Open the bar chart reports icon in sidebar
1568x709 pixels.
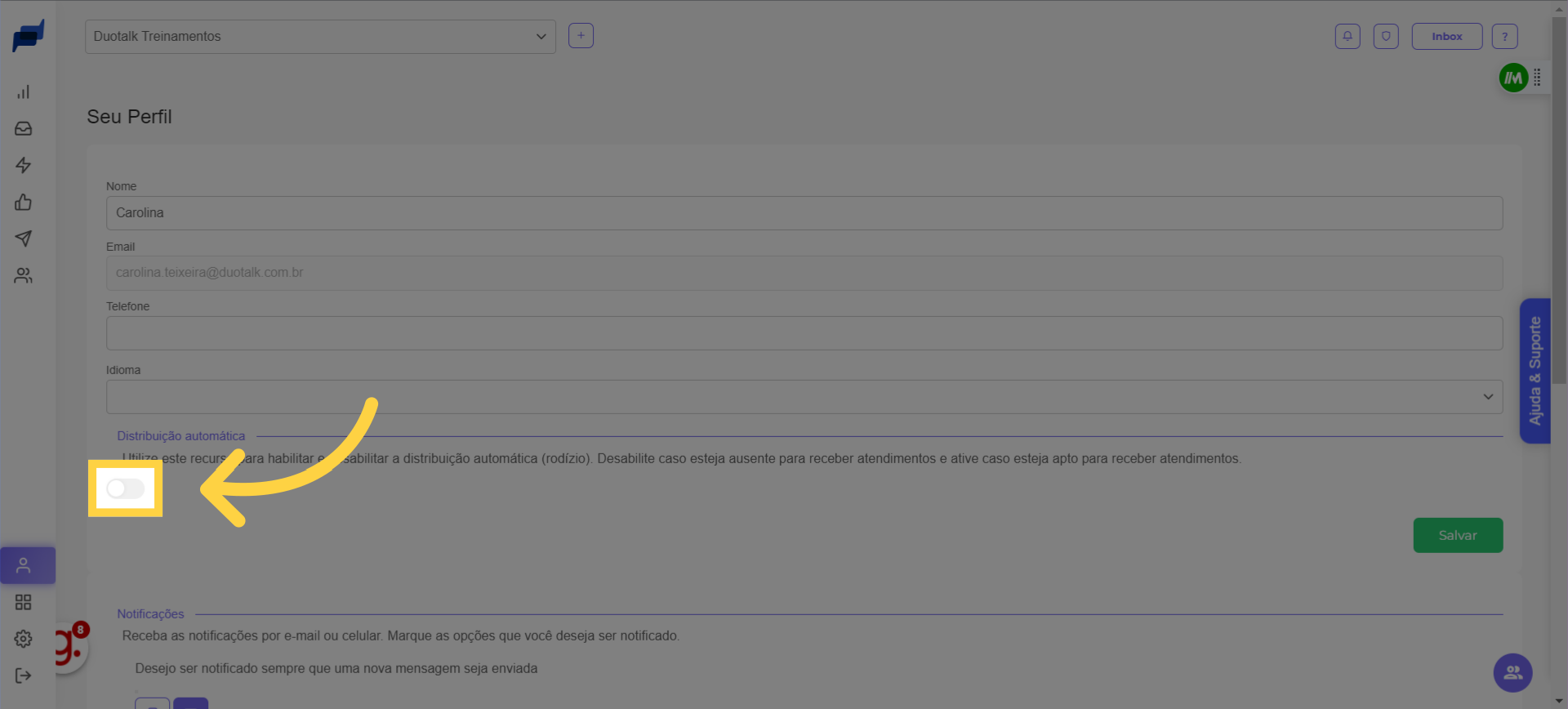pyautogui.click(x=23, y=91)
